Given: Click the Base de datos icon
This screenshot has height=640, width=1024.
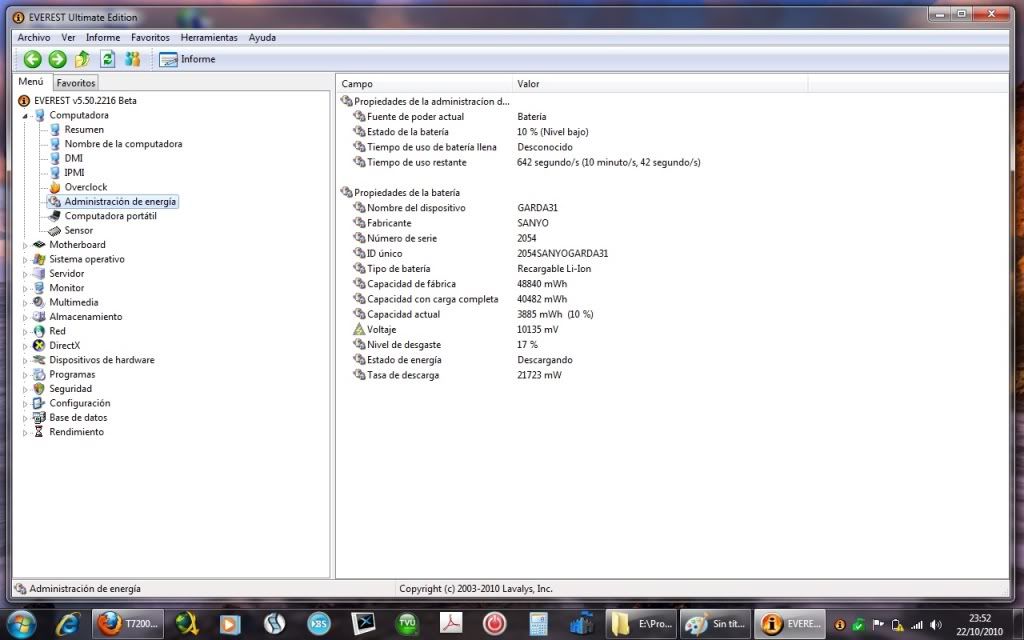Looking at the screenshot, I should coord(39,417).
